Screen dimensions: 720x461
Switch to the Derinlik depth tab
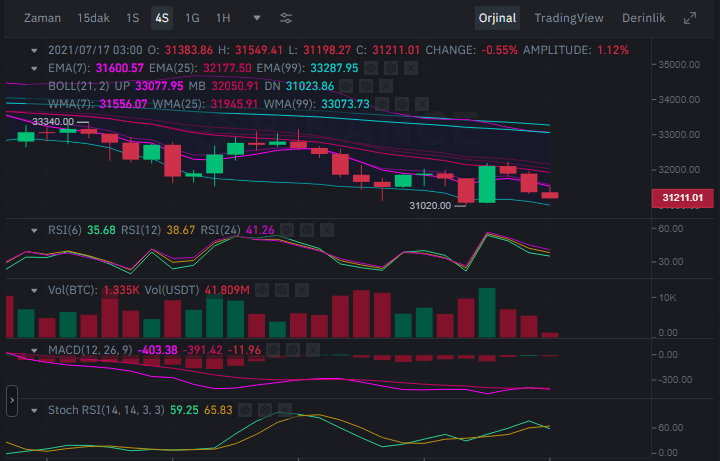643,18
